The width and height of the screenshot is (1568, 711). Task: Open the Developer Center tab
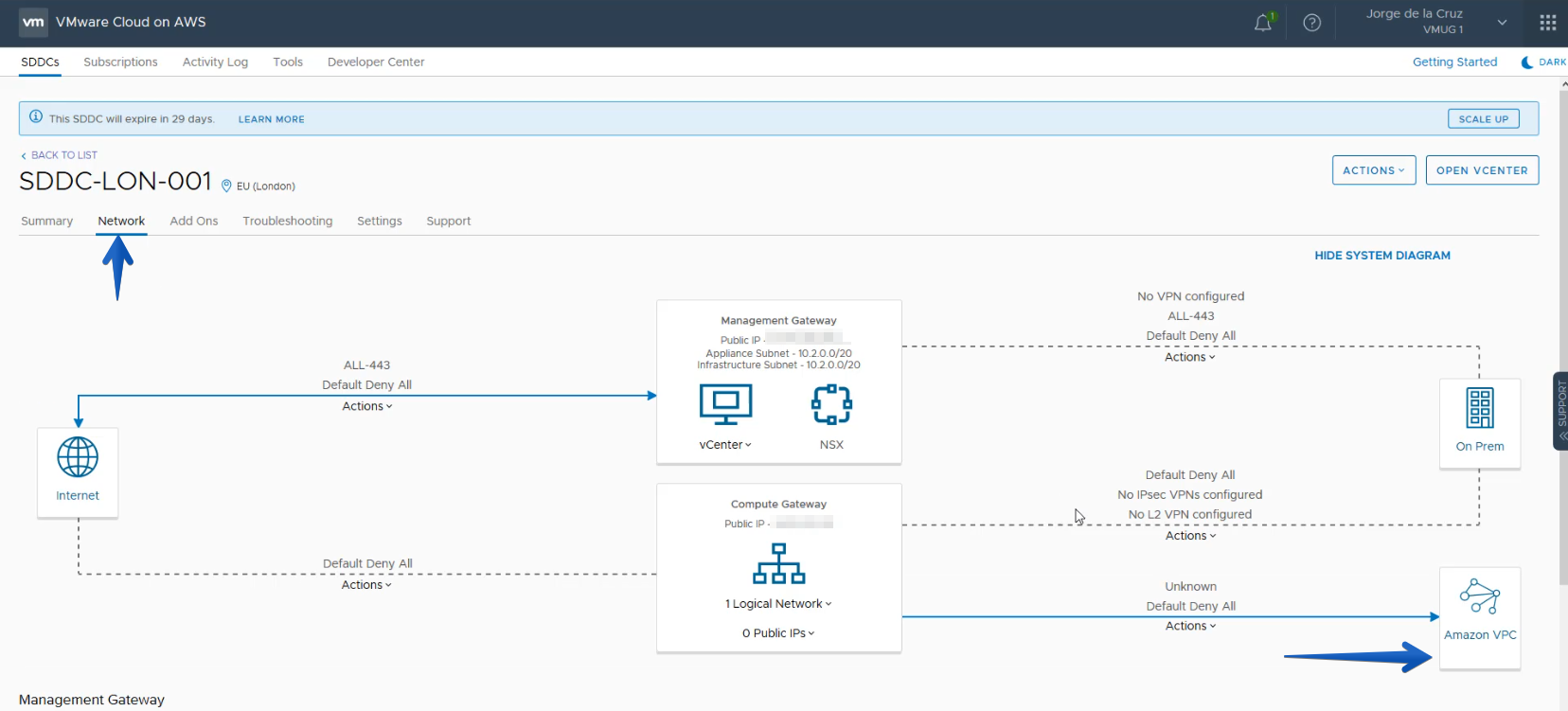pos(376,62)
